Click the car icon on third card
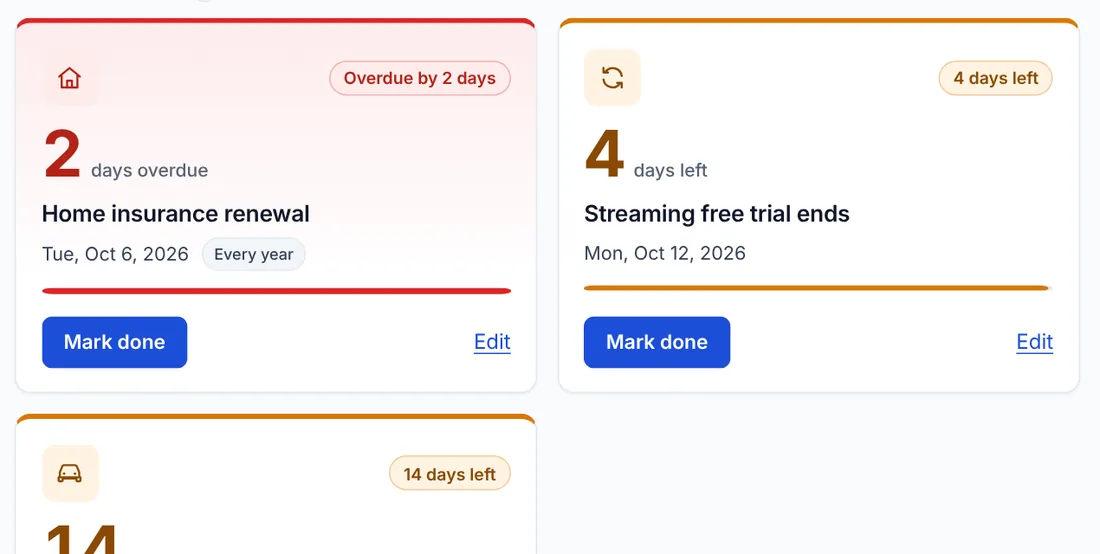The image size is (1100, 554). [69, 473]
